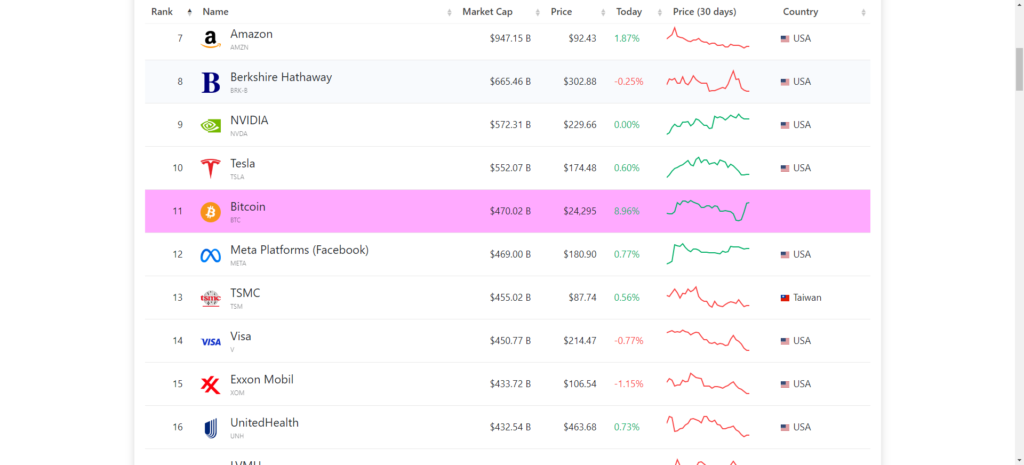Click UnitedHealth price $463.68

pos(580,427)
